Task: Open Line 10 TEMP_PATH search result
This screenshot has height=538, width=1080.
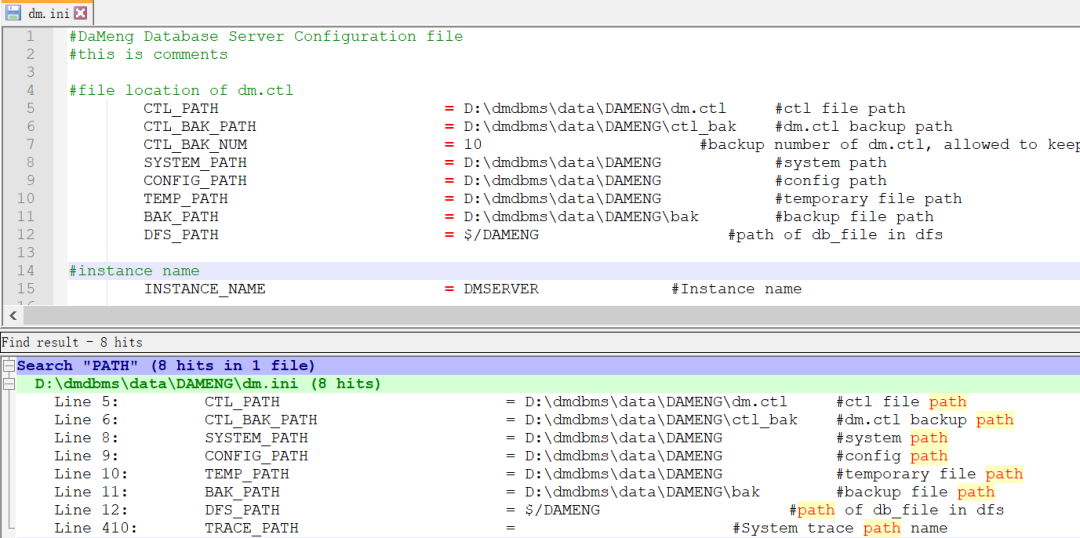Action: tap(247, 474)
